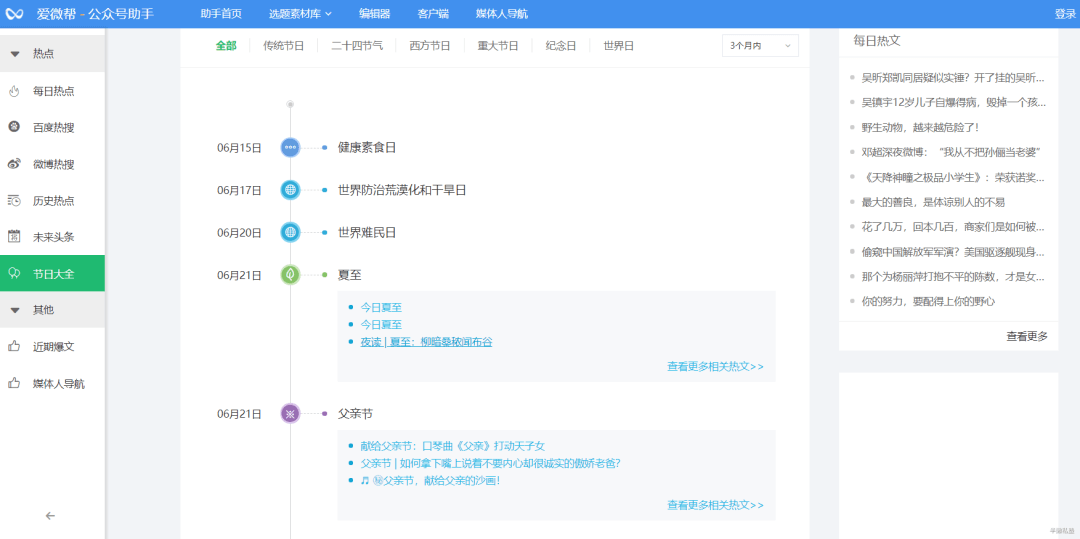Select the 近期爆文 thumbs-up icon
This screenshot has width=1080, height=539.
[x=14, y=346]
